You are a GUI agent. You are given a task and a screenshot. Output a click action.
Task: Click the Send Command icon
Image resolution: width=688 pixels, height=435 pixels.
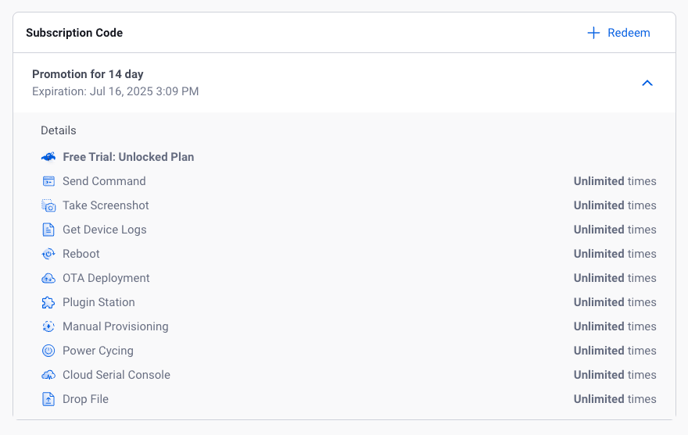[x=48, y=181]
